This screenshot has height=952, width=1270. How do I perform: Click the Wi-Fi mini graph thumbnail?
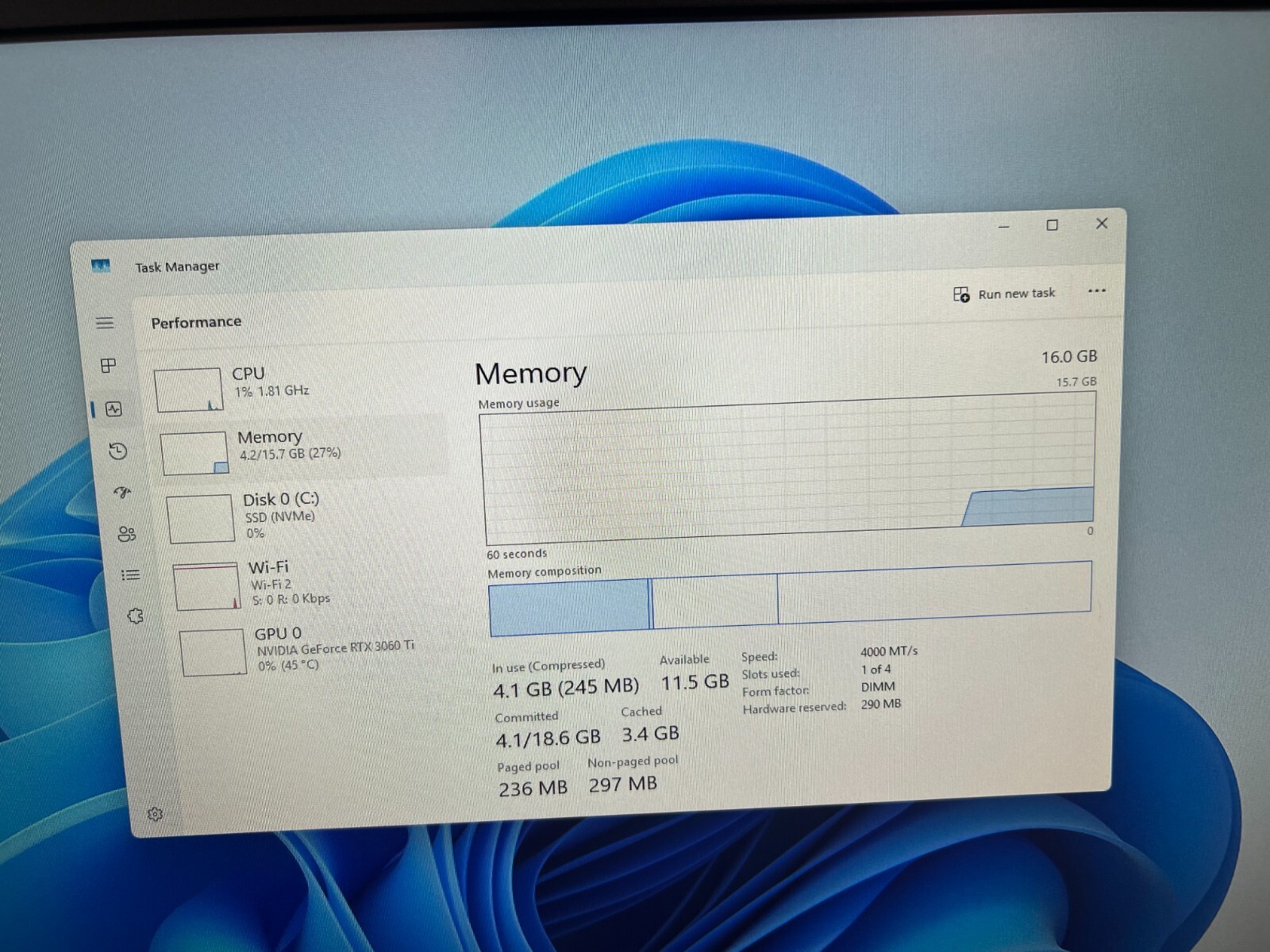[x=206, y=586]
